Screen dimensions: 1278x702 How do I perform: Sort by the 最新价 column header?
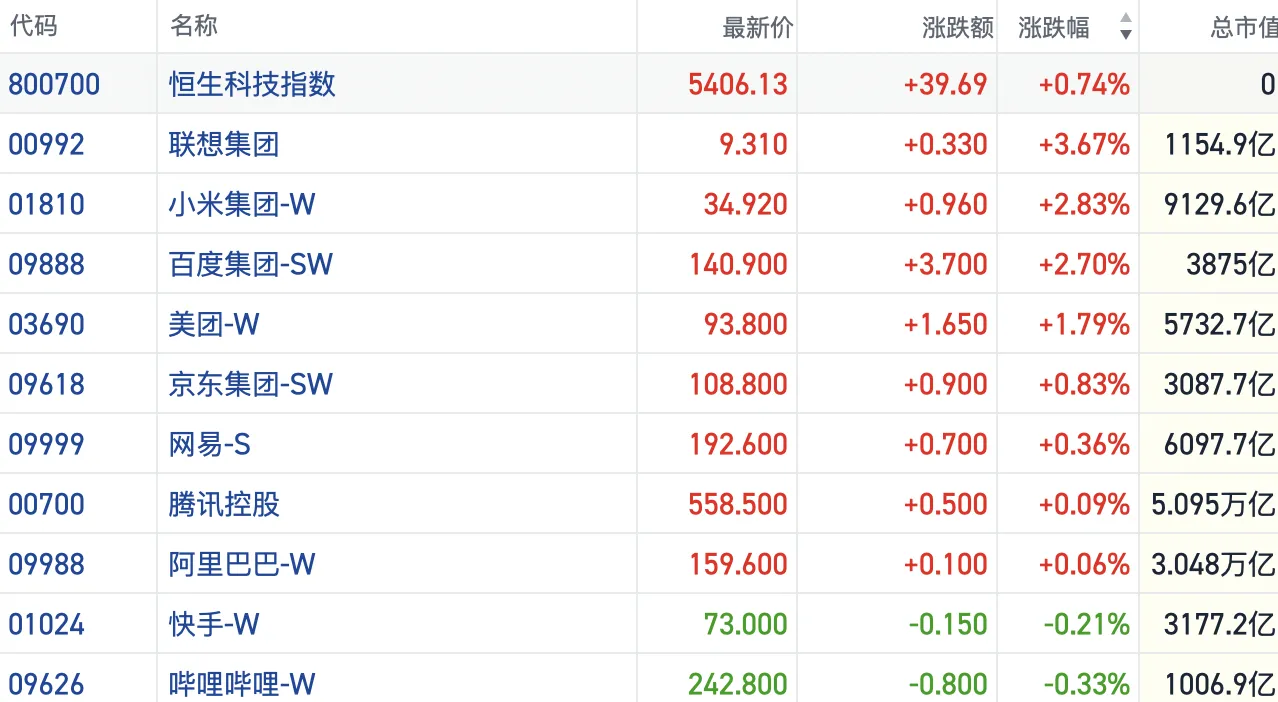click(x=757, y=27)
